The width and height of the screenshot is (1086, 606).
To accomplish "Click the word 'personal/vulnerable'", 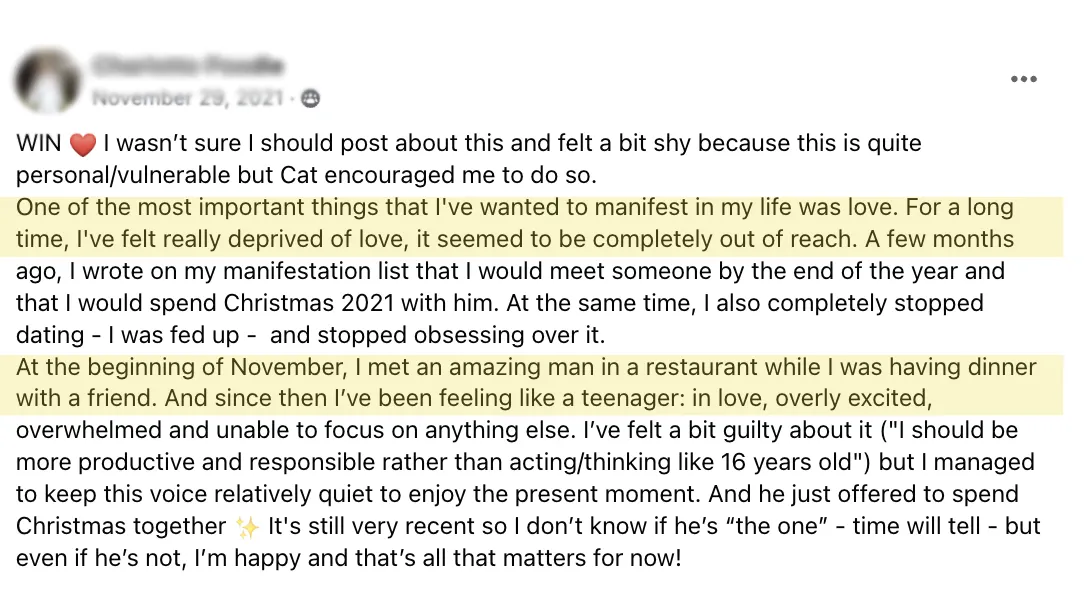I will point(123,175).
